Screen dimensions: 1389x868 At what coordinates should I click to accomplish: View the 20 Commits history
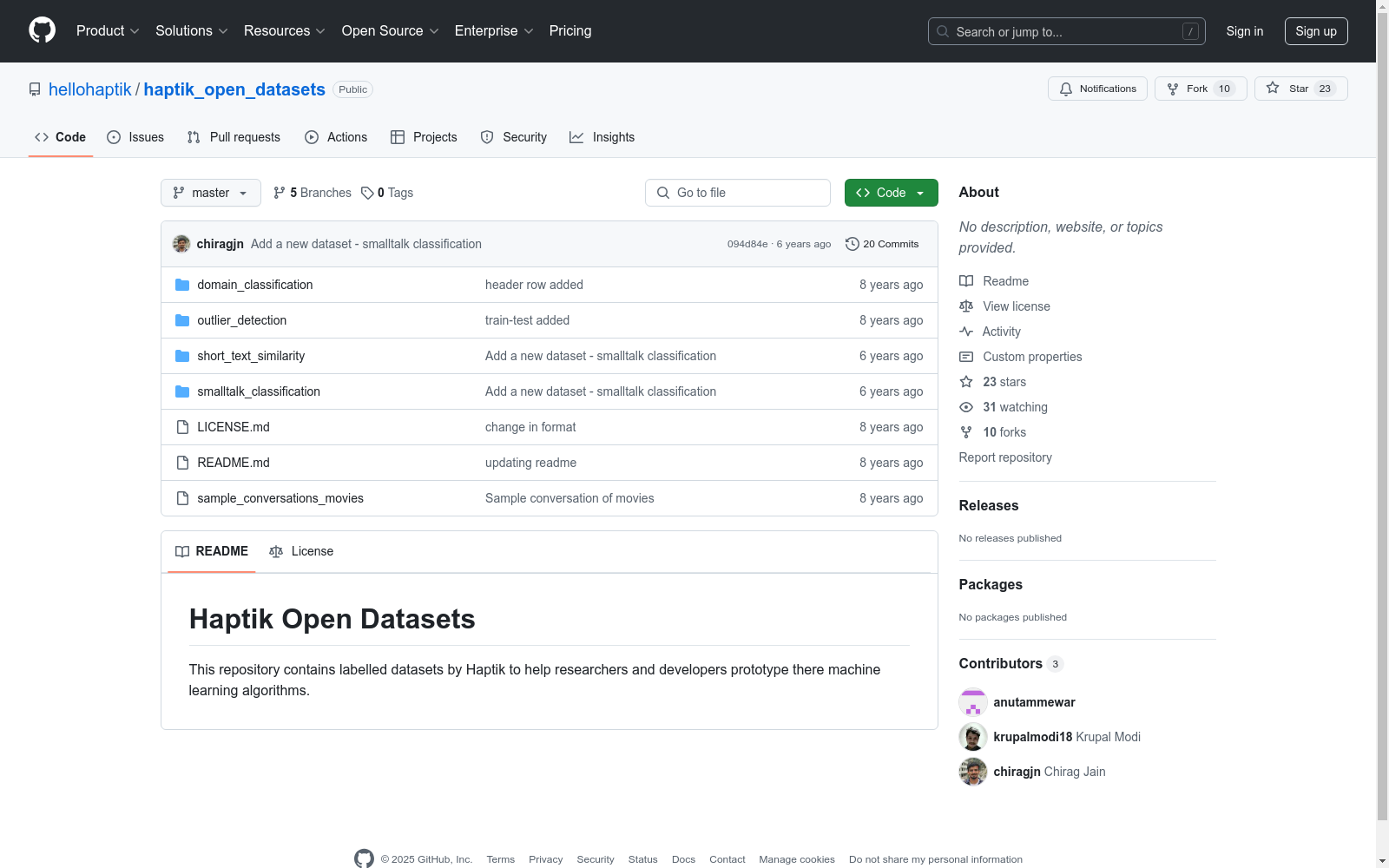click(882, 244)
